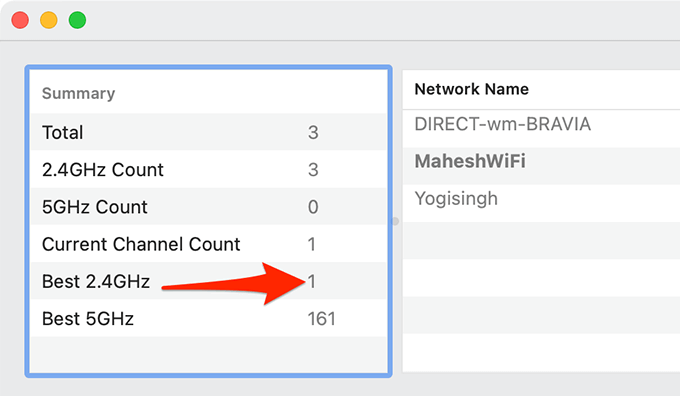
Task: Click the yellow minimize window button
Action: coord(49,20)
